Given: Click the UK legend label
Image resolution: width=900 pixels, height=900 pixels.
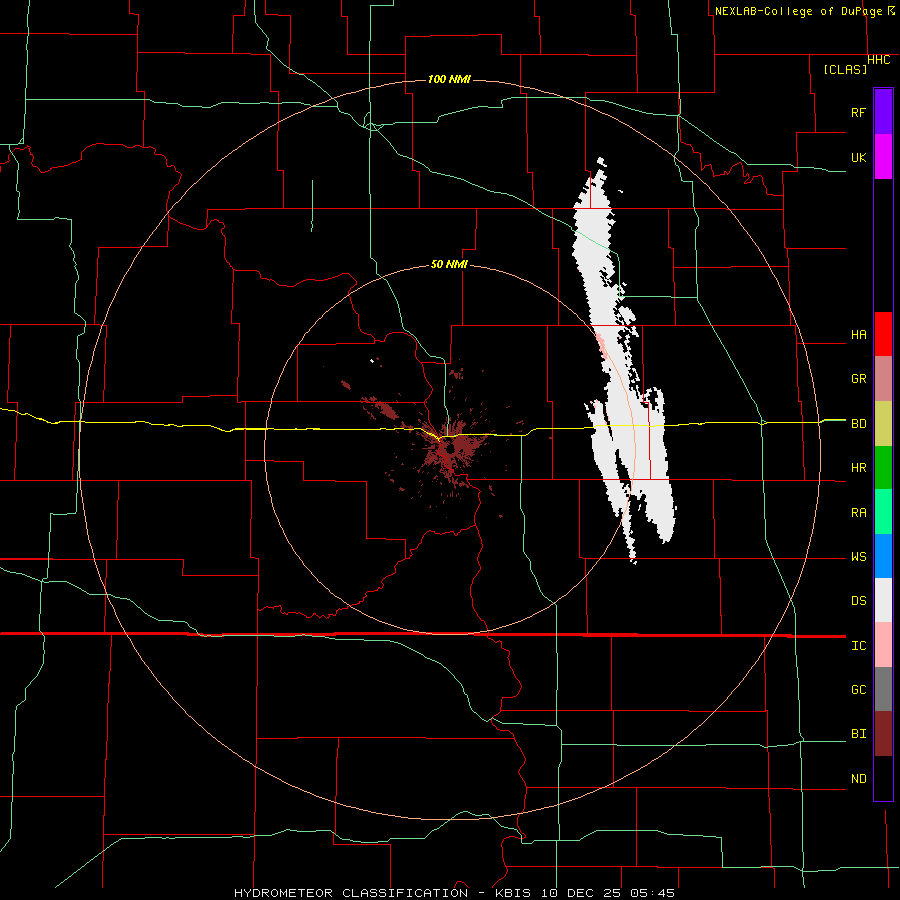Looking at the screenshot, I should tap(858, 157).
